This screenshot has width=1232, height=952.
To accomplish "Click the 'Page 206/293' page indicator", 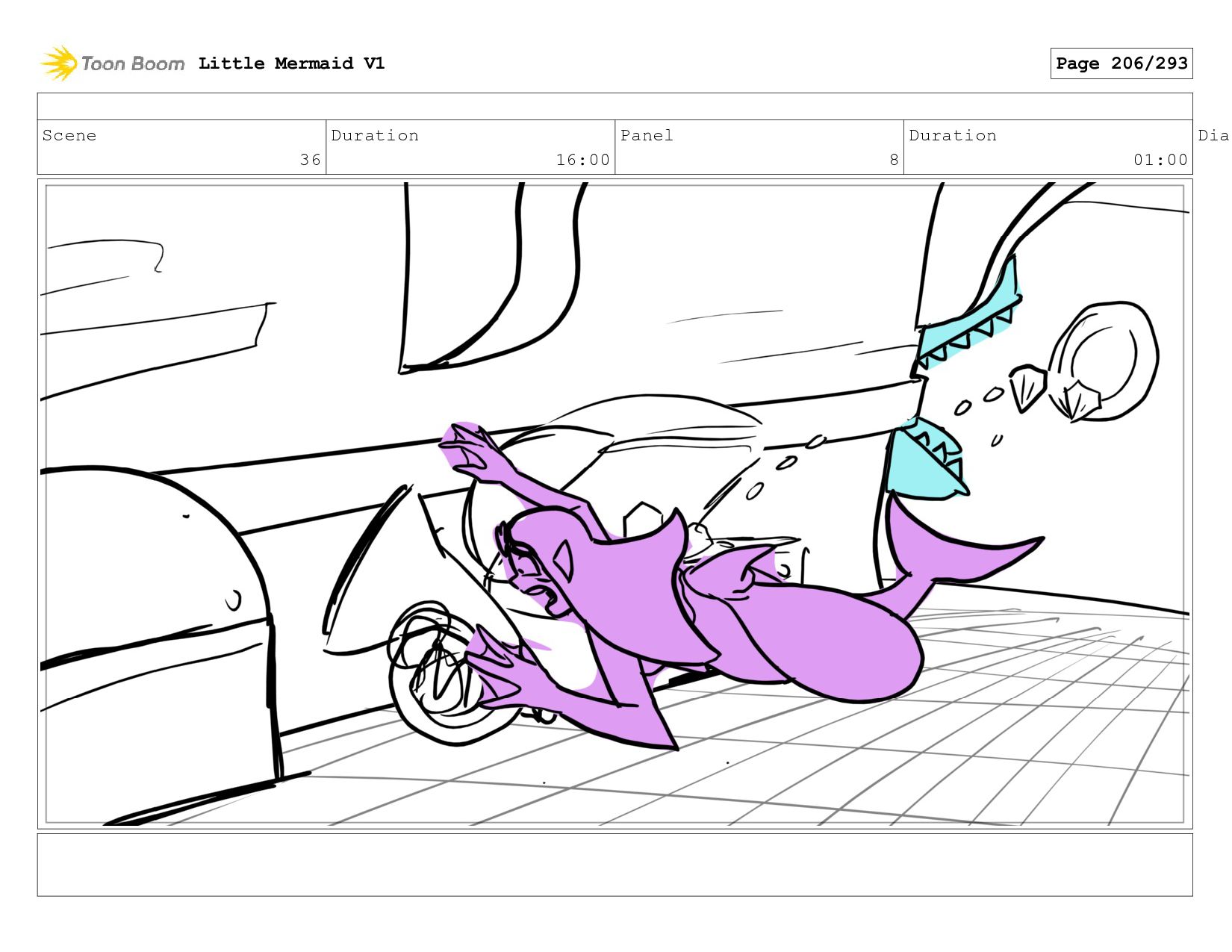I will (x=1121, y=63).
